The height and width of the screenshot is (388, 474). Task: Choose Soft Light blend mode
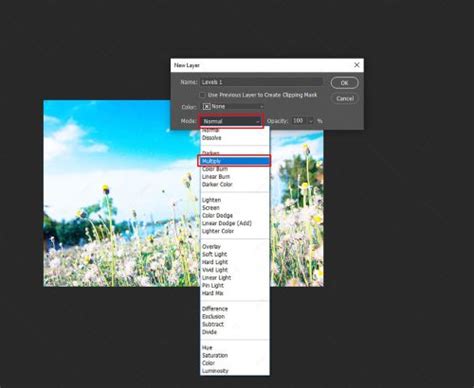(x=235, y=254)
